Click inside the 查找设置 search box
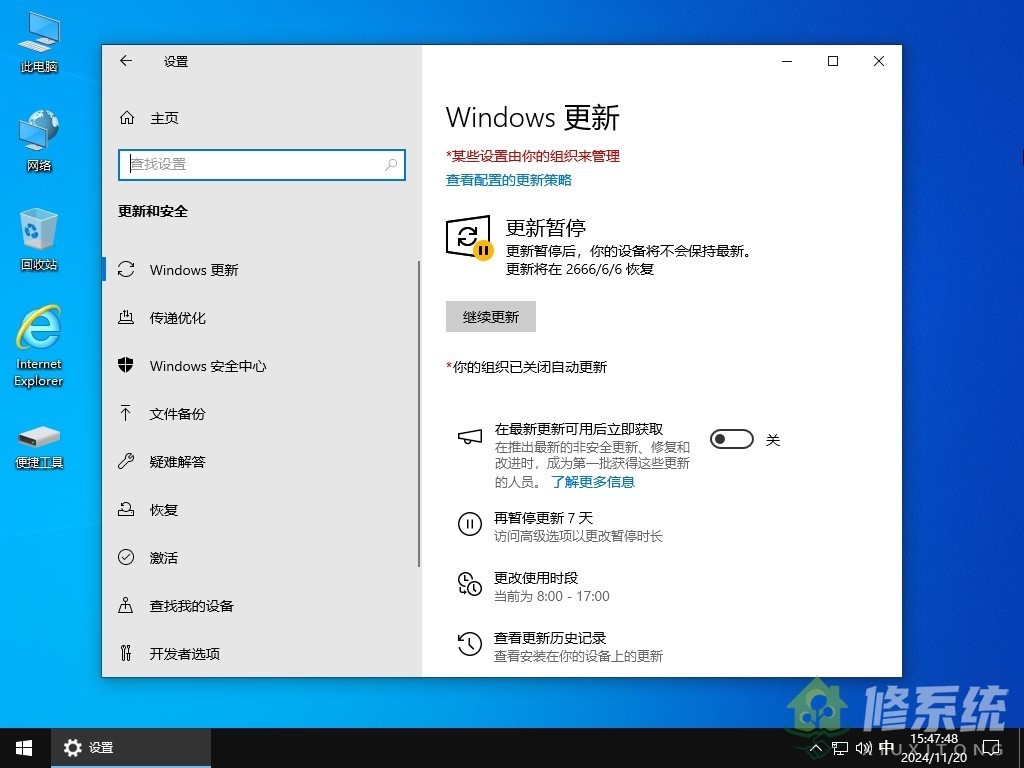The image size is (1024, 768). click(x=260, y=165)
